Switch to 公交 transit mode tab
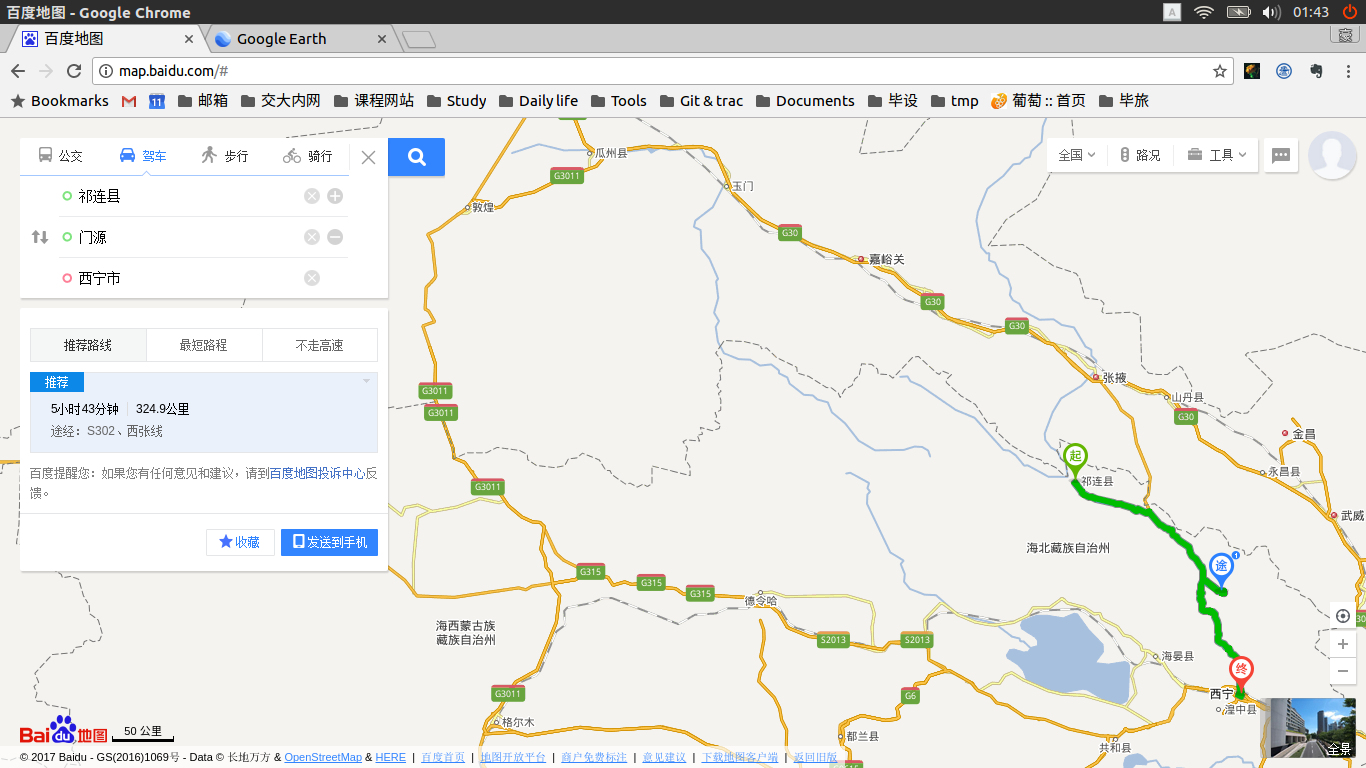Screen dimensions: 1366x768 pyautogui.click(x=61, y=156)
